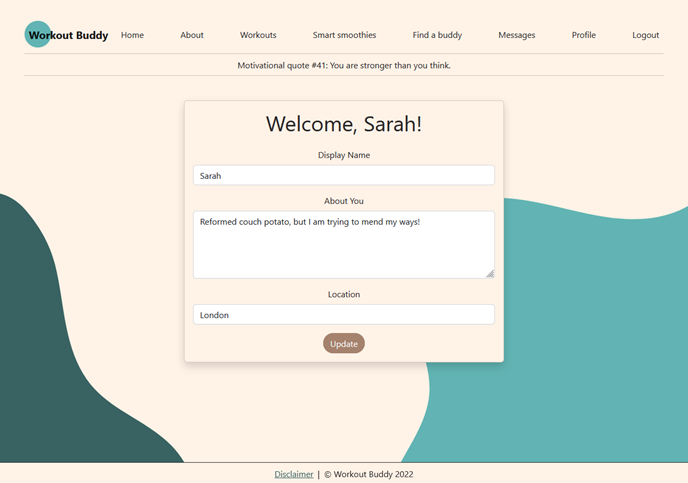Open Find a buddy page
The height and width of the screenshot is (483, 688).
[437, 35]
